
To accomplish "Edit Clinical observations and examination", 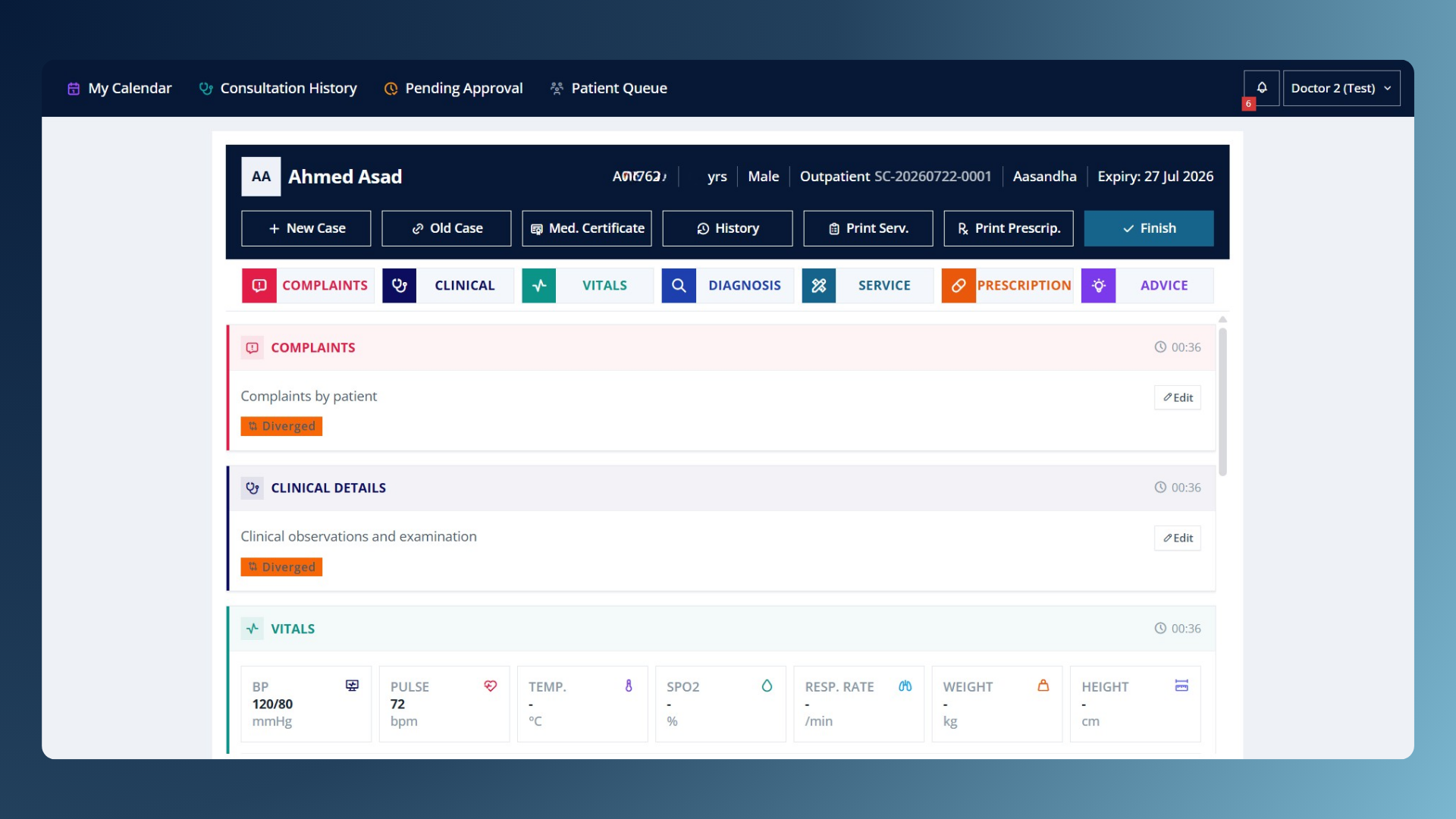I will 1178,538.
